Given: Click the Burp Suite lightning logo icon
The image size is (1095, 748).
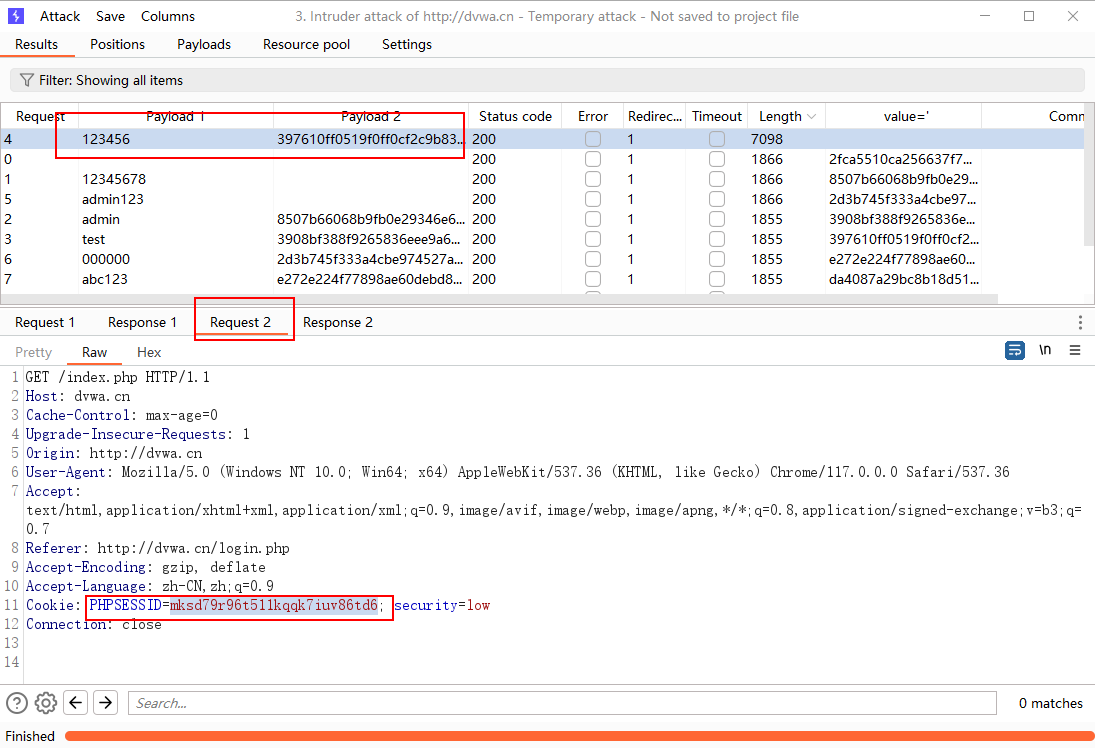Looking at the screenshot, I should point(16,16).
